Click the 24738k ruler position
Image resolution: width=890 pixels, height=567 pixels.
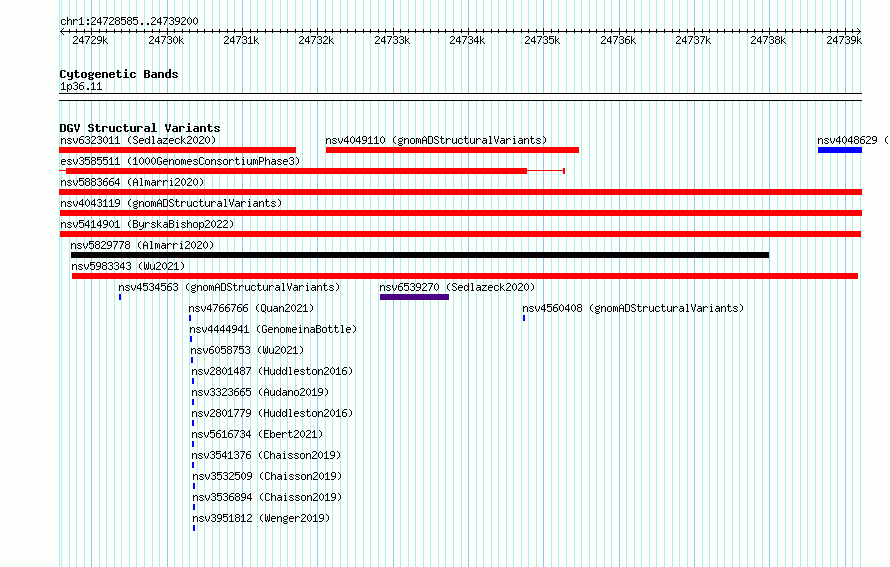tap(768, 40)
